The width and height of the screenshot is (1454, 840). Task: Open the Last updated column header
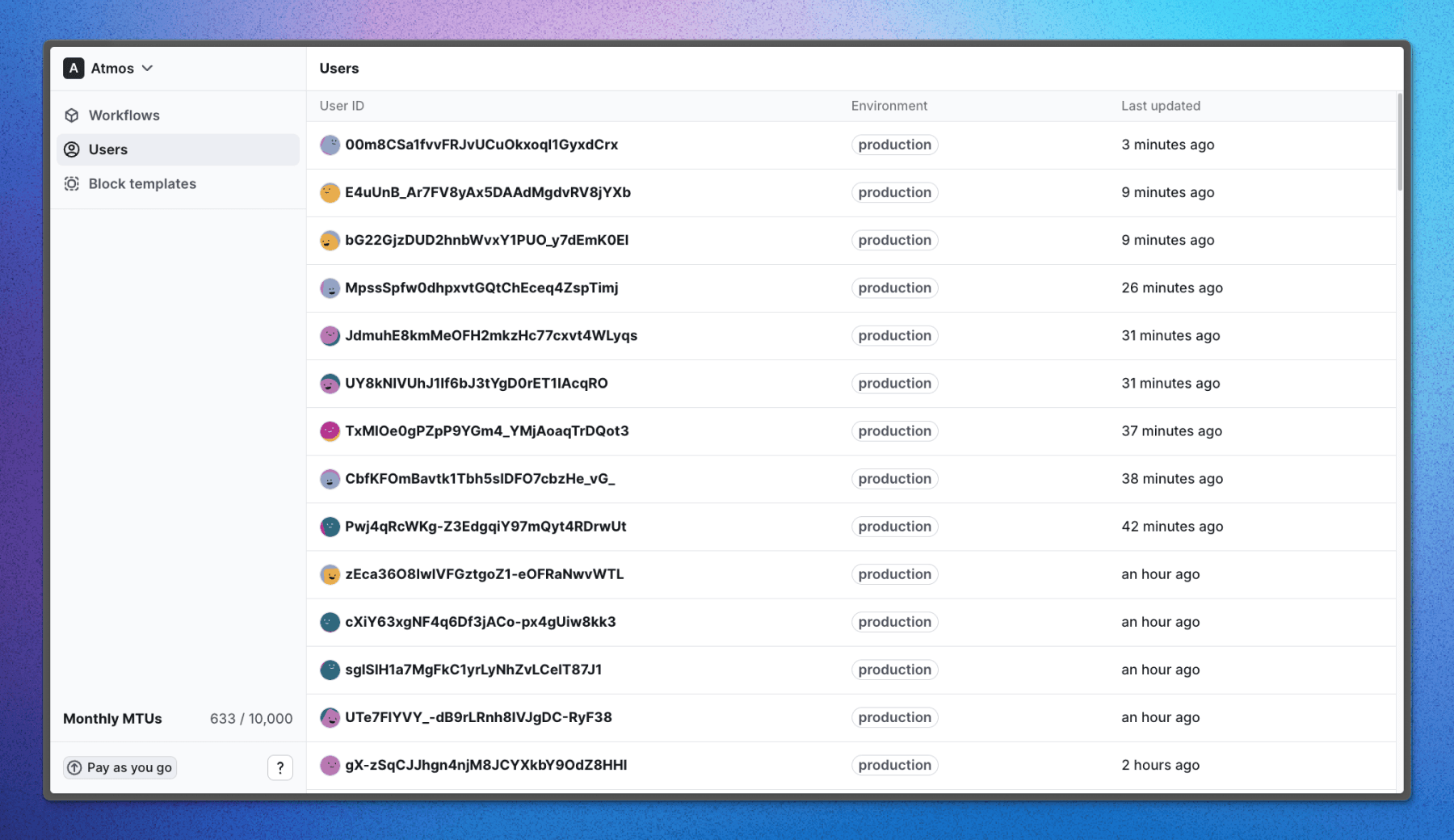1160,106
